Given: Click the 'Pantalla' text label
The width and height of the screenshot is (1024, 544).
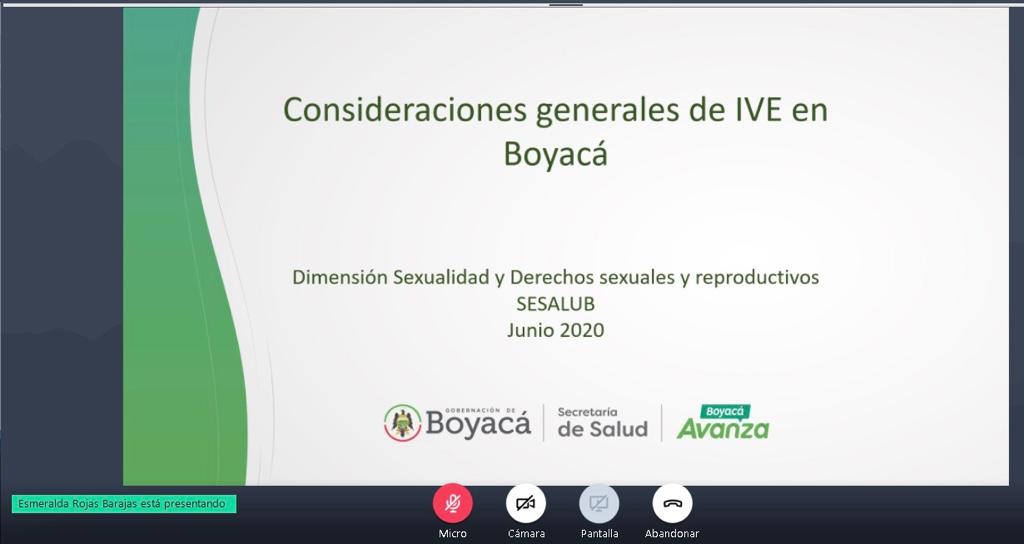Looking at the screenshot, I should (599, 534).
